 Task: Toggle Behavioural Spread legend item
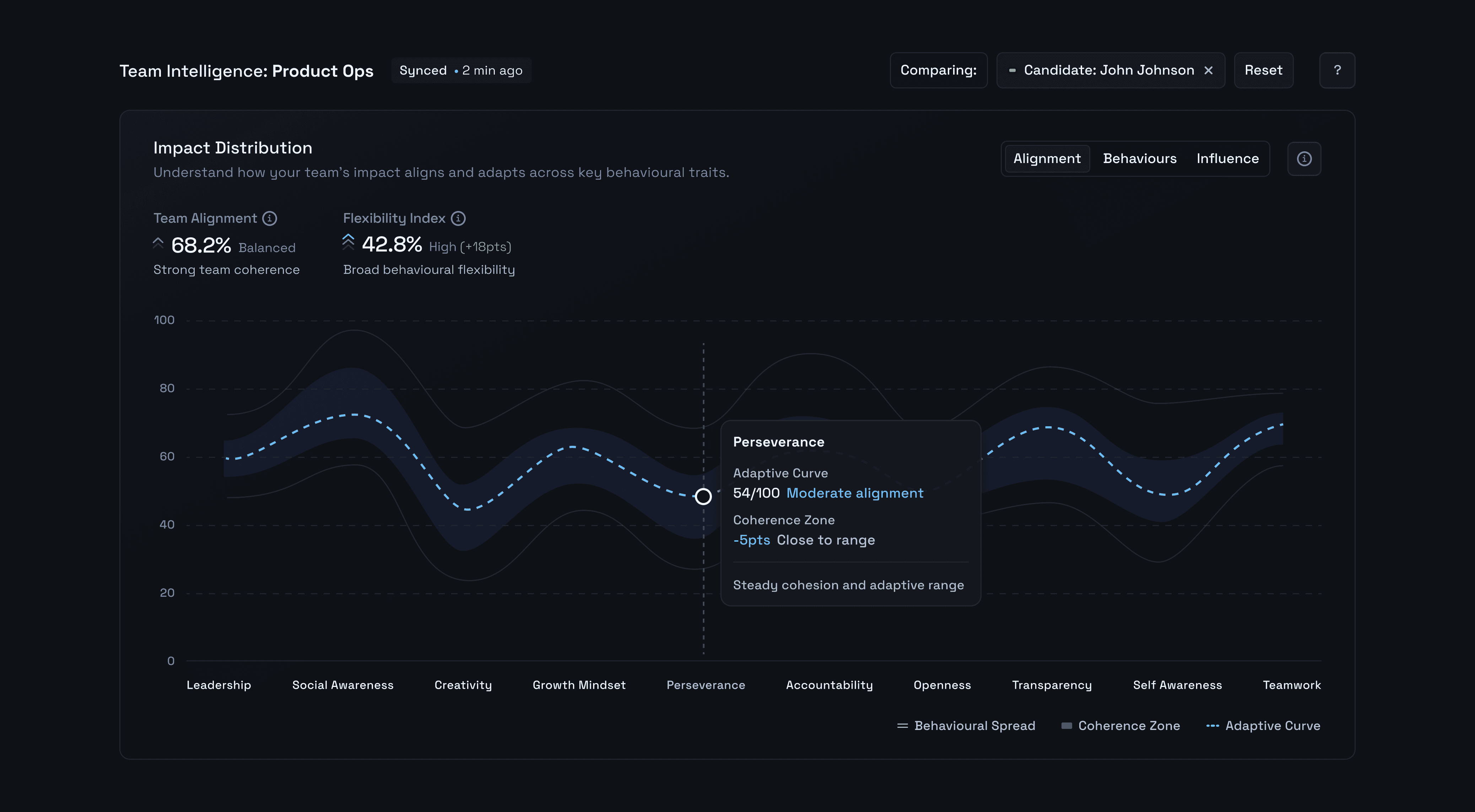[966, 726]
